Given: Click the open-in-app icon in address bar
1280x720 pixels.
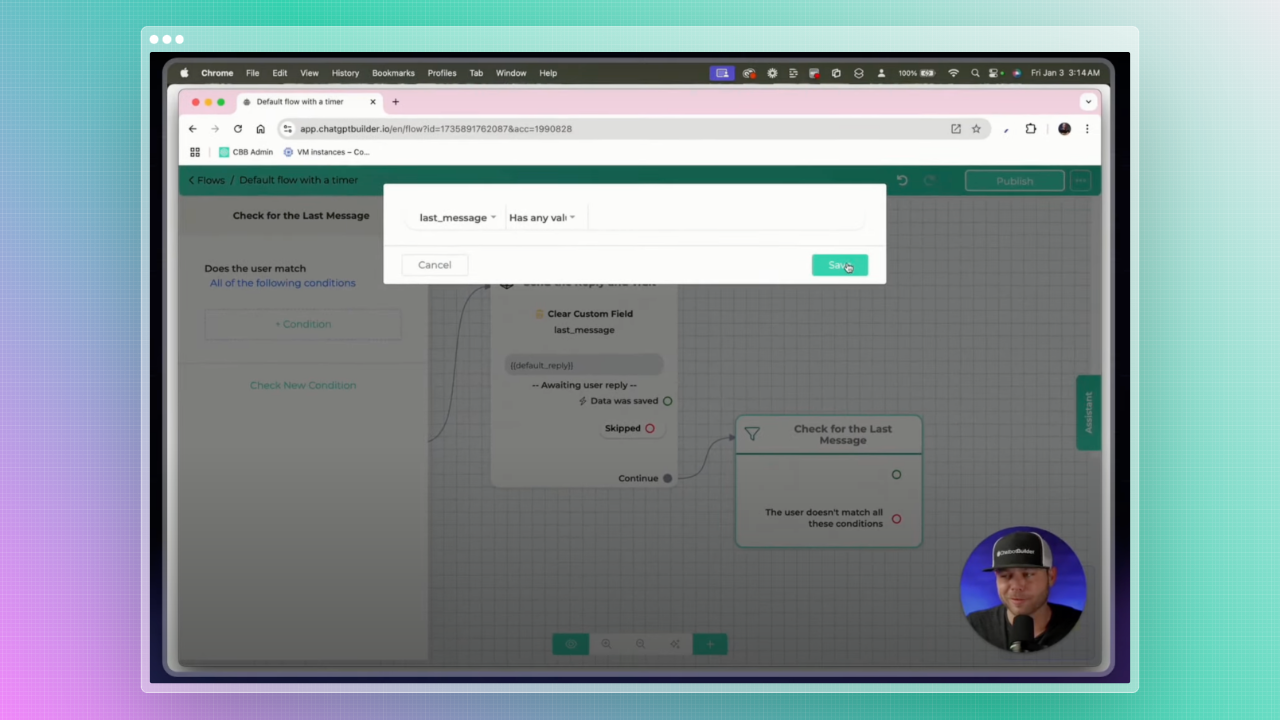Looking at the screenshot, I should pos(956,129).
